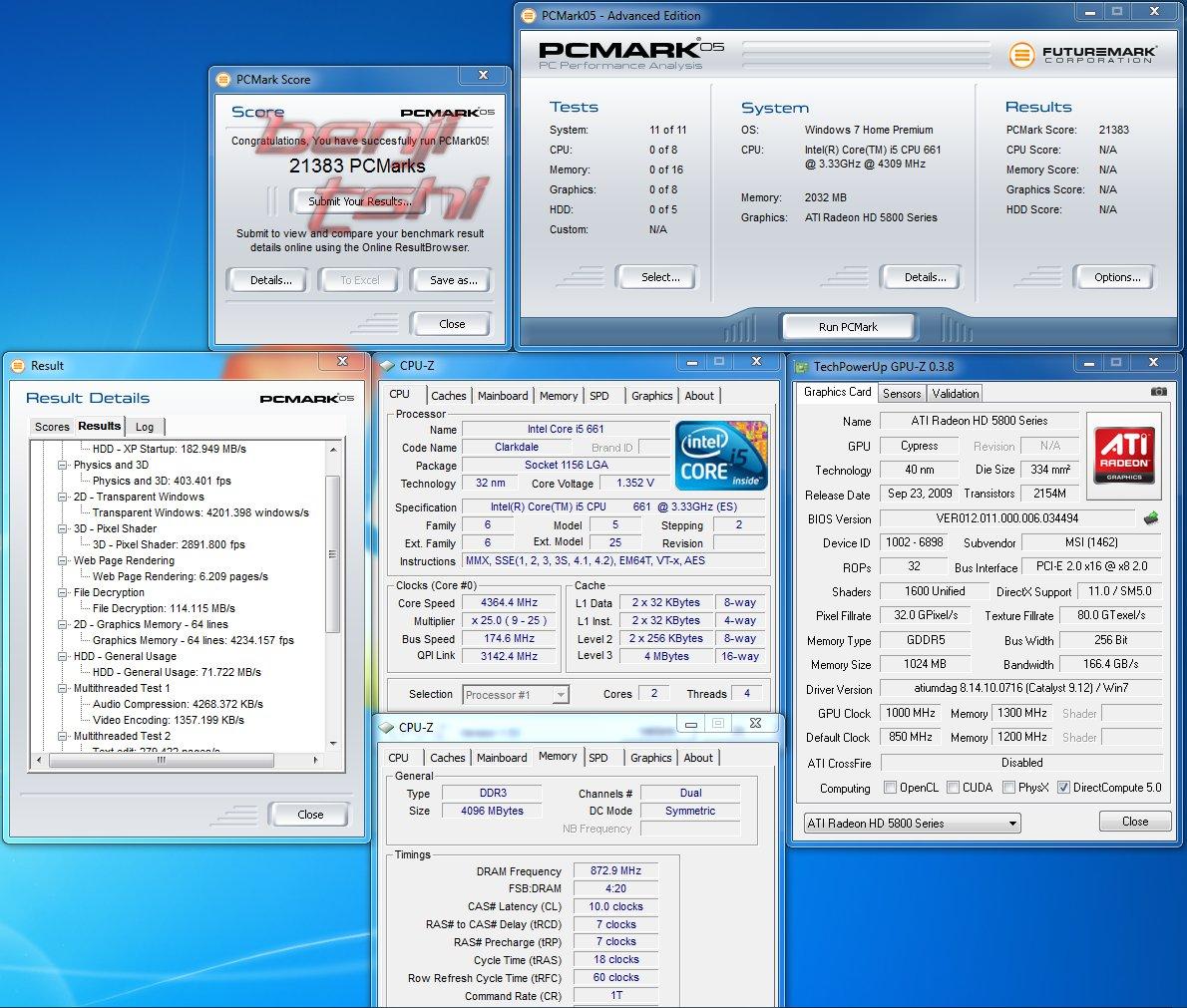1187x1008 pixels.
Task: Open the About tab in upper CPU-Z
Action: 699,396
